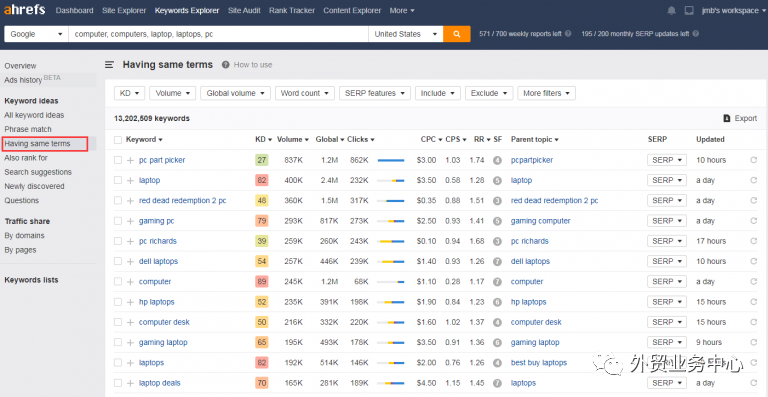Click the Export file icon
Viewport: 768px width, 397px height.
click(727, 118)
